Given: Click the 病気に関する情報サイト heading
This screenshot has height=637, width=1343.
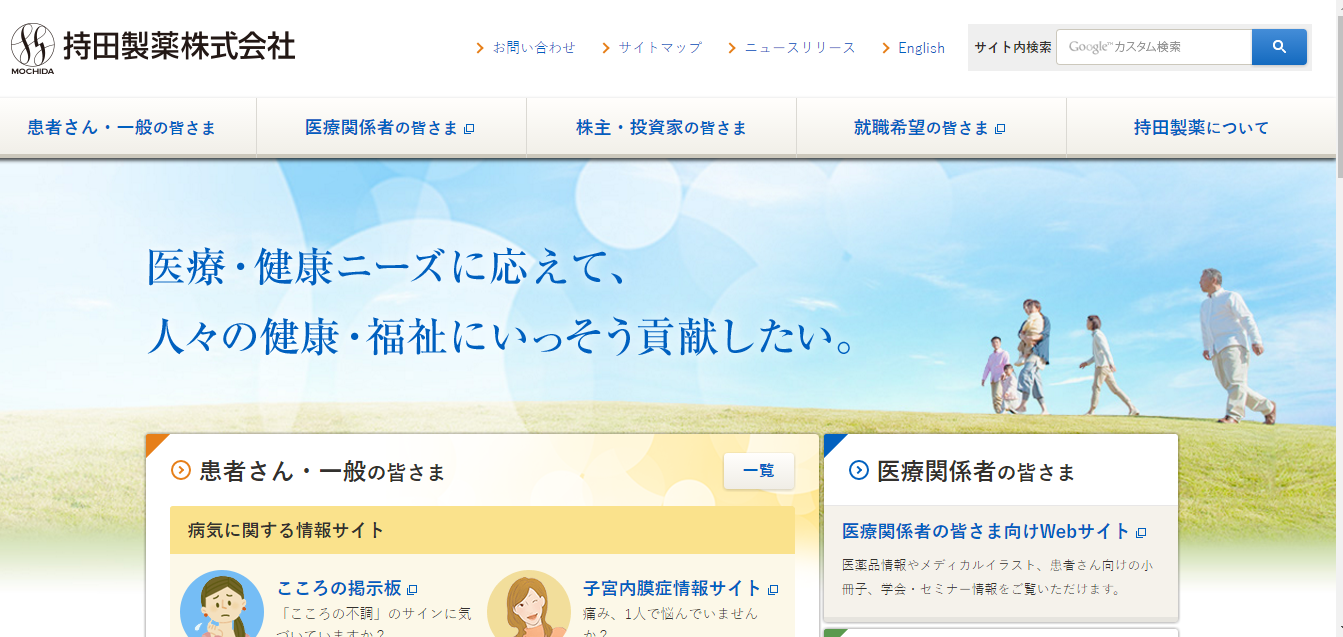Looking at the screenshot, I should coord(286,530).
